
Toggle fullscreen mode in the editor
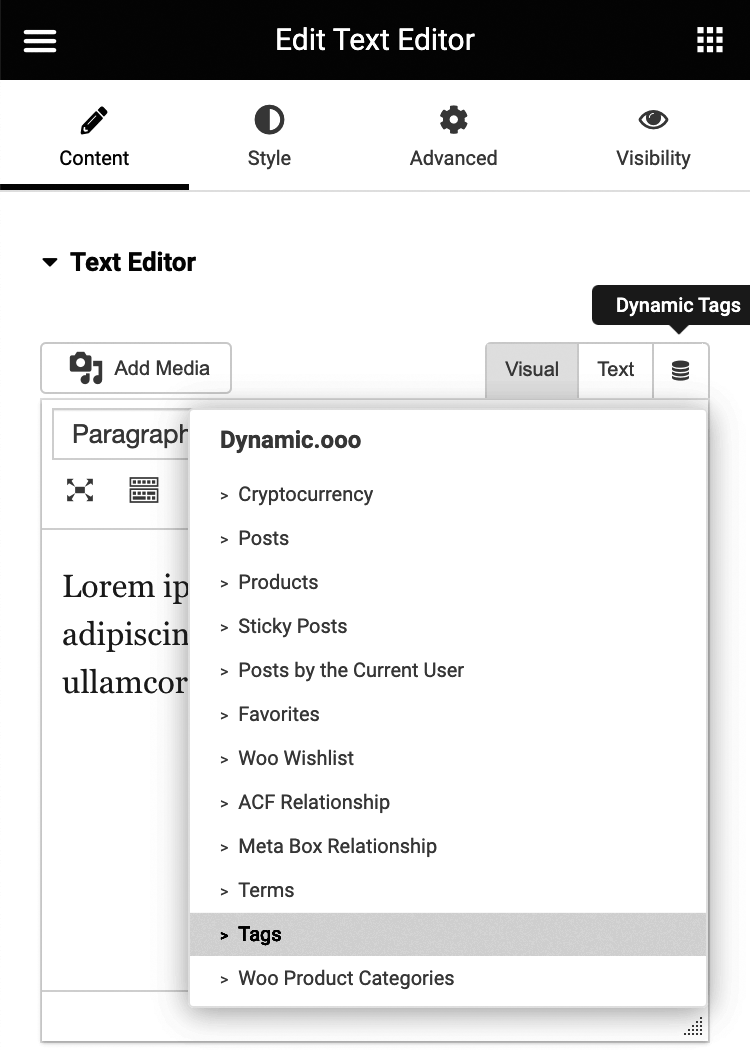click(x=79, y=490)
